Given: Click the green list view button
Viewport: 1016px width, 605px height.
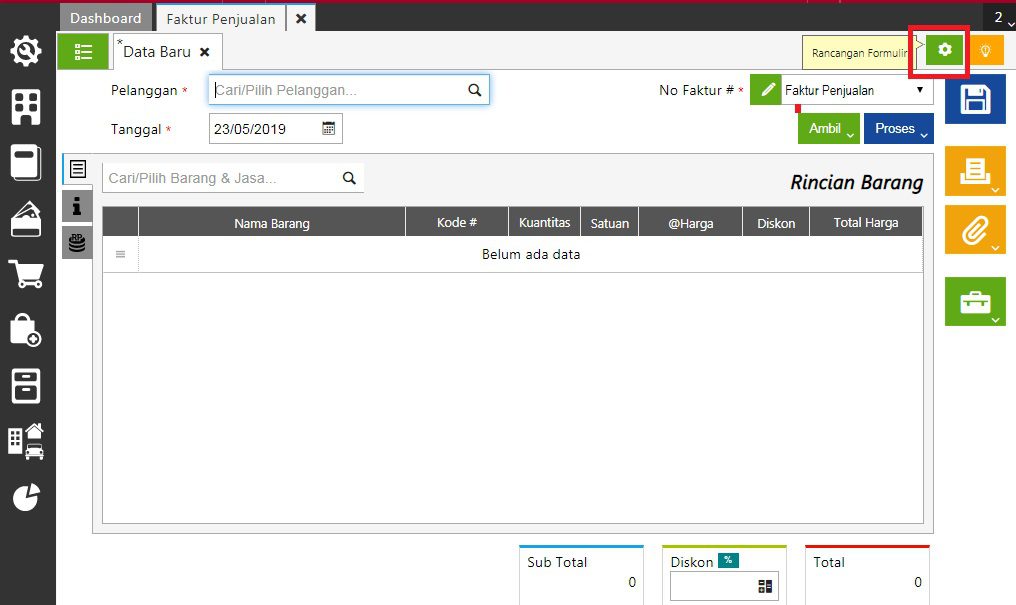Looking at the screenshot, I should click(x=83, y=51).
